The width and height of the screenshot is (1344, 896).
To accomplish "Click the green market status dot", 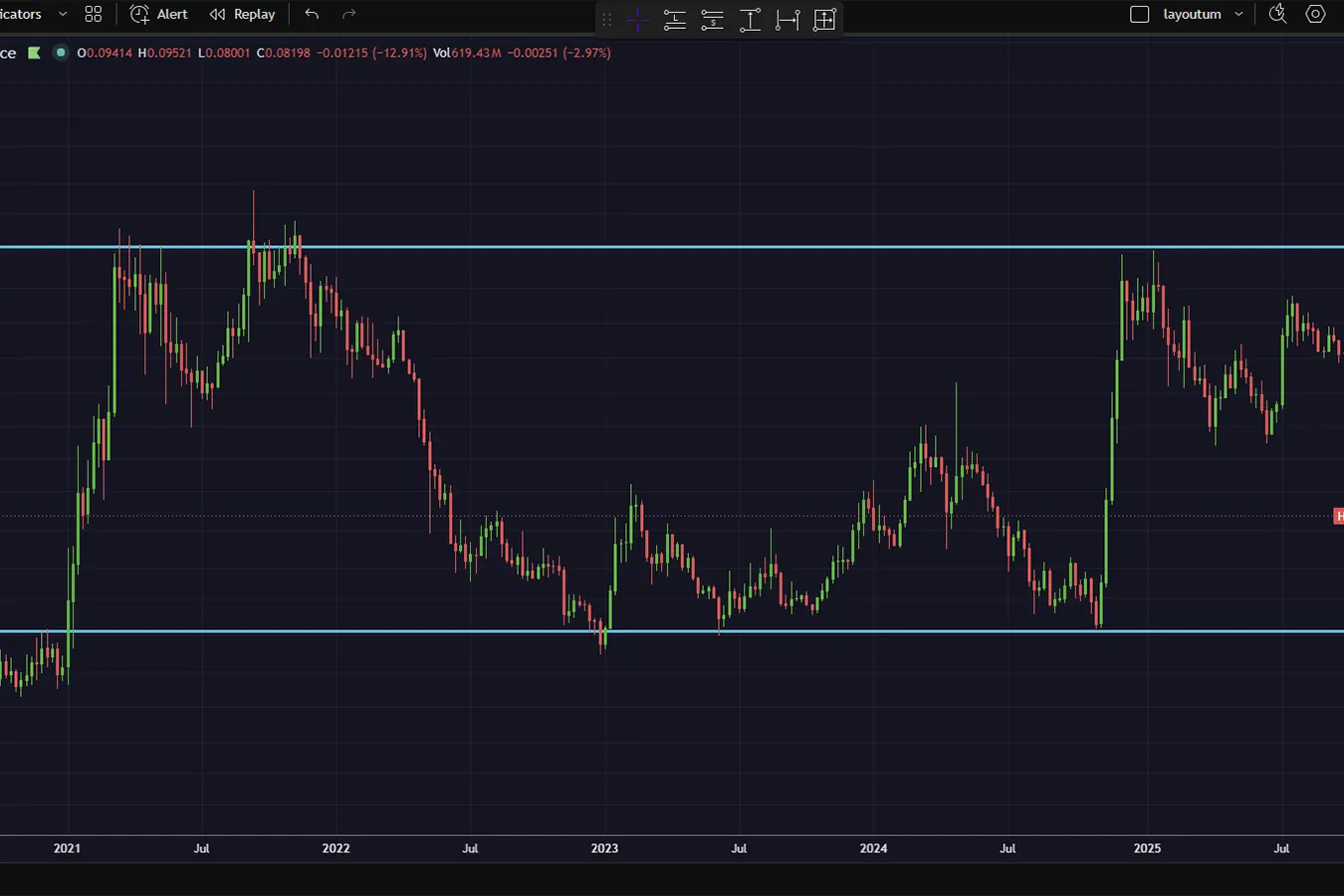I will pos(61,53).
